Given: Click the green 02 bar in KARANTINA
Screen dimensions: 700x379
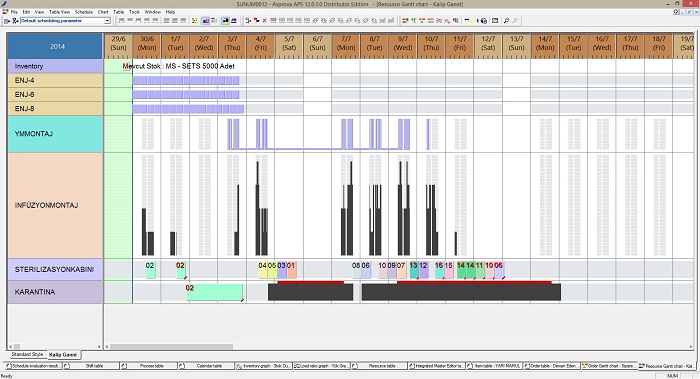Looking at the screenshot, I should [x=214, y=292].
